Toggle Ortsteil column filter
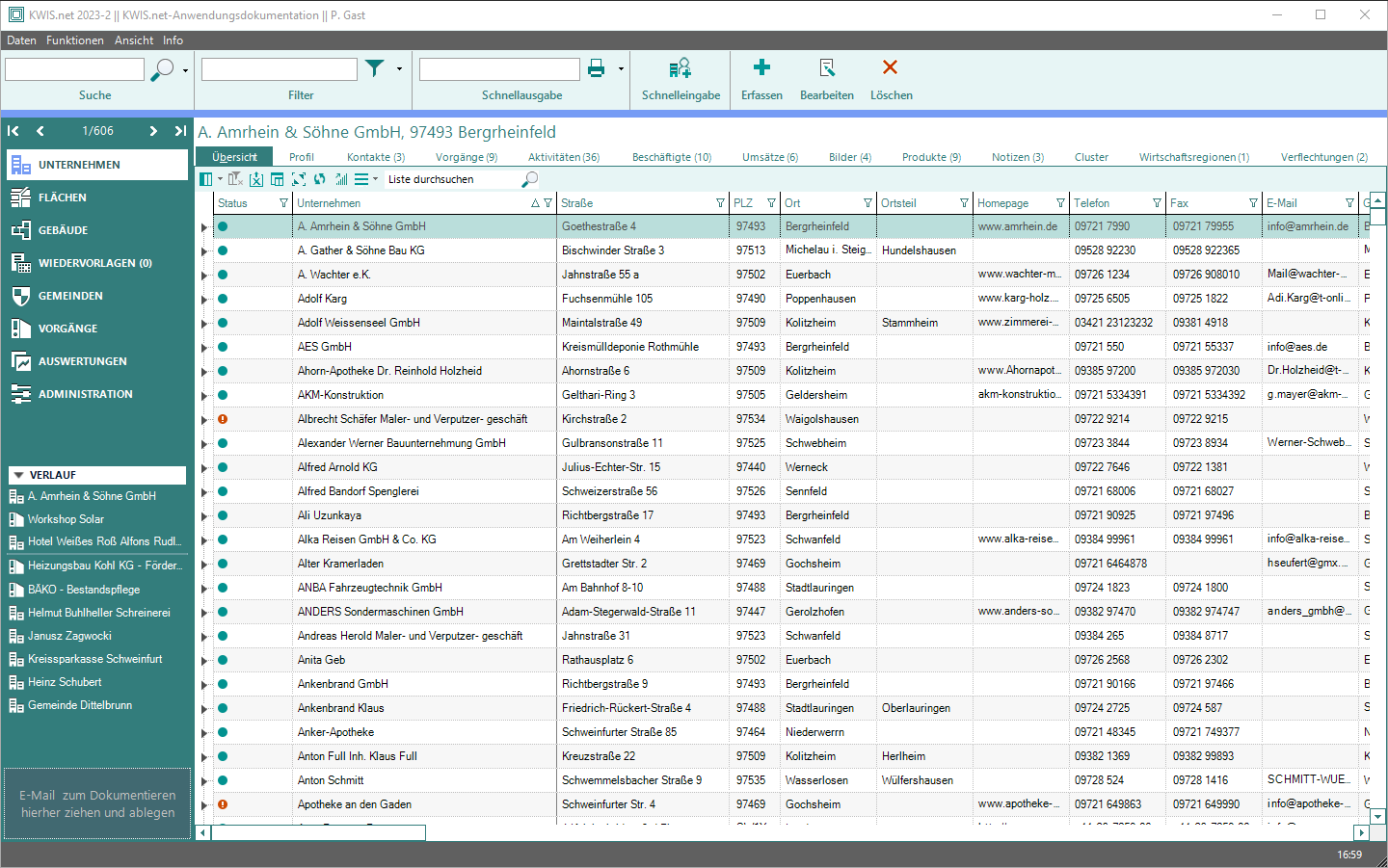Image resolution: width=1388 pixels, height=868 pixels. (x=964, y=203)
